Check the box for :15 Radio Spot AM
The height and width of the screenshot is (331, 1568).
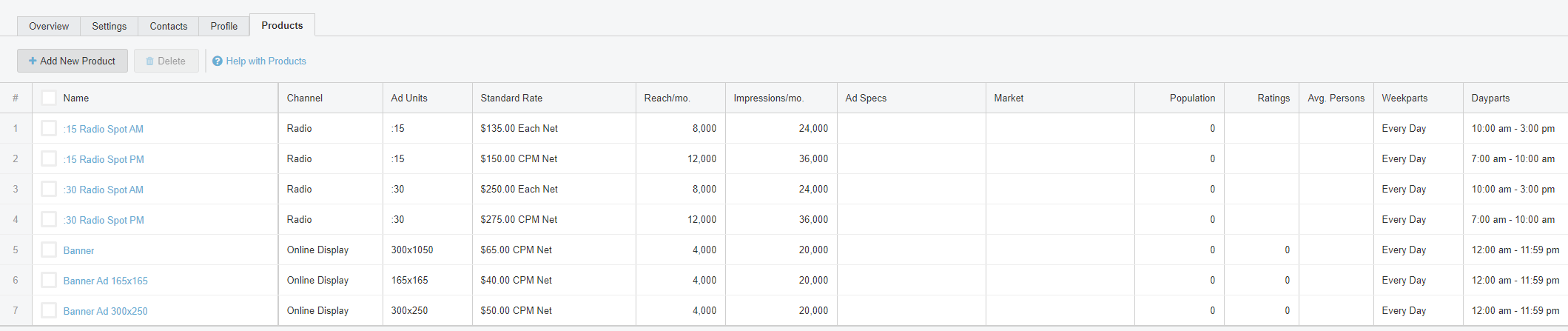(x=49, y=128)
